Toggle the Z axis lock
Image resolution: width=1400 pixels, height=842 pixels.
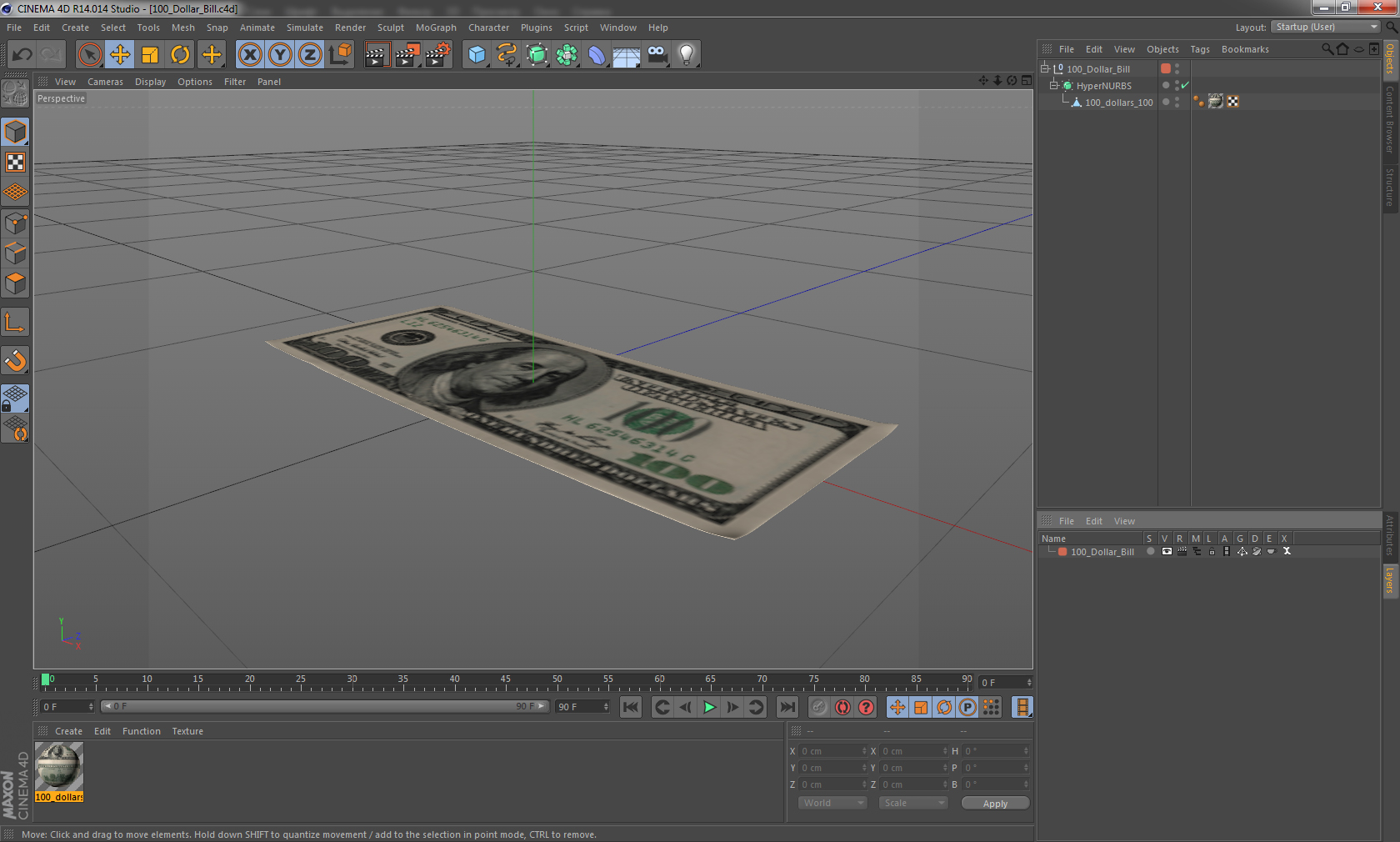click(310, 55)
